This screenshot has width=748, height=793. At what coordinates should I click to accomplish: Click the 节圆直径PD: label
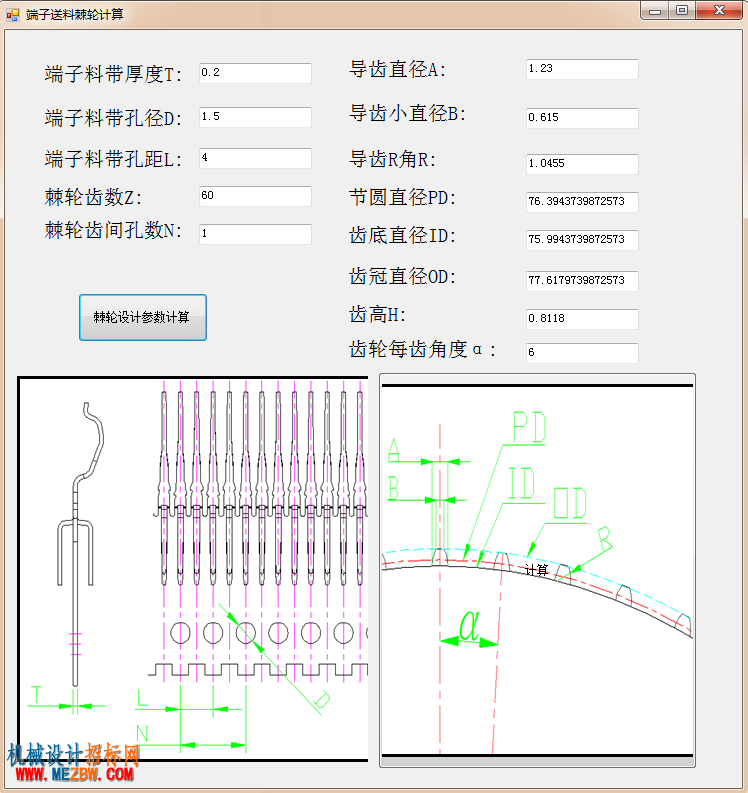point(403,197)
